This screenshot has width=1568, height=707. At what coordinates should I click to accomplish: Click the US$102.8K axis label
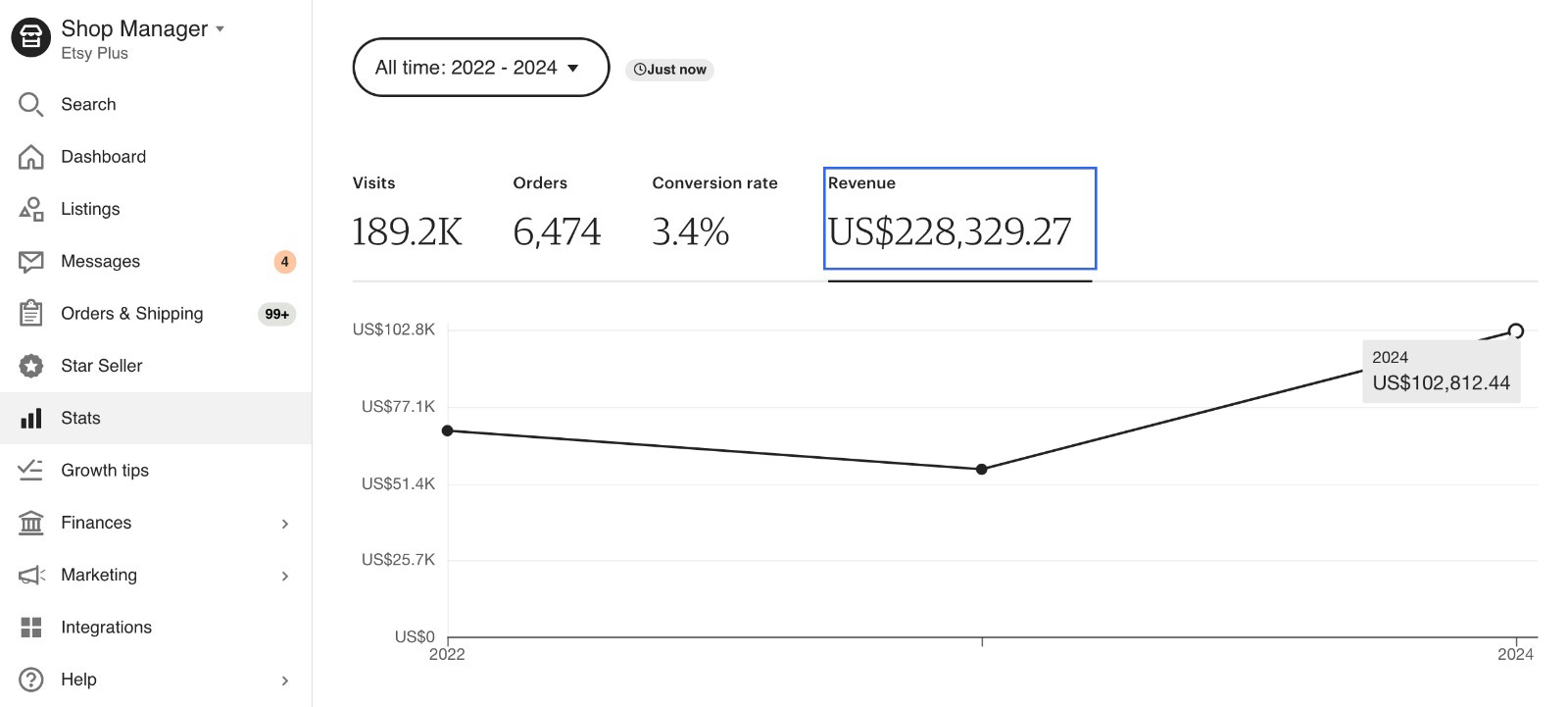point(394,329)
